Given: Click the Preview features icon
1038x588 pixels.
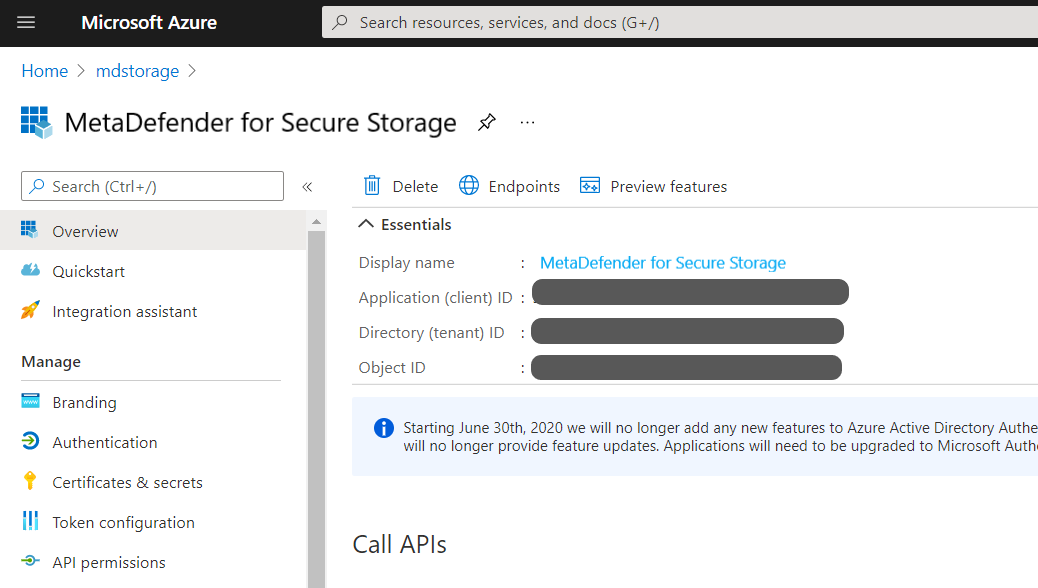Looking at the screenshot, I should click(590, 185).
